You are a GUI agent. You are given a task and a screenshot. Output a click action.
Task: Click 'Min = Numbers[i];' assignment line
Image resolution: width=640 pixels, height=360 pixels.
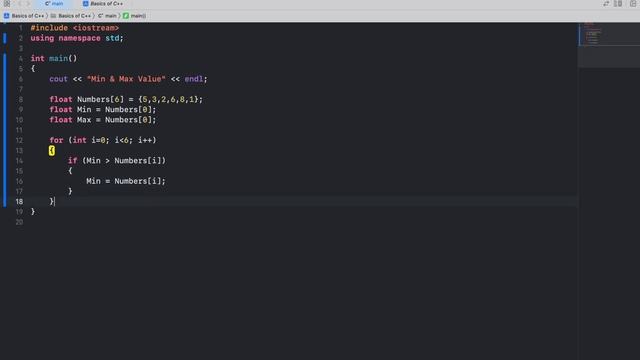tap(126, 181)
